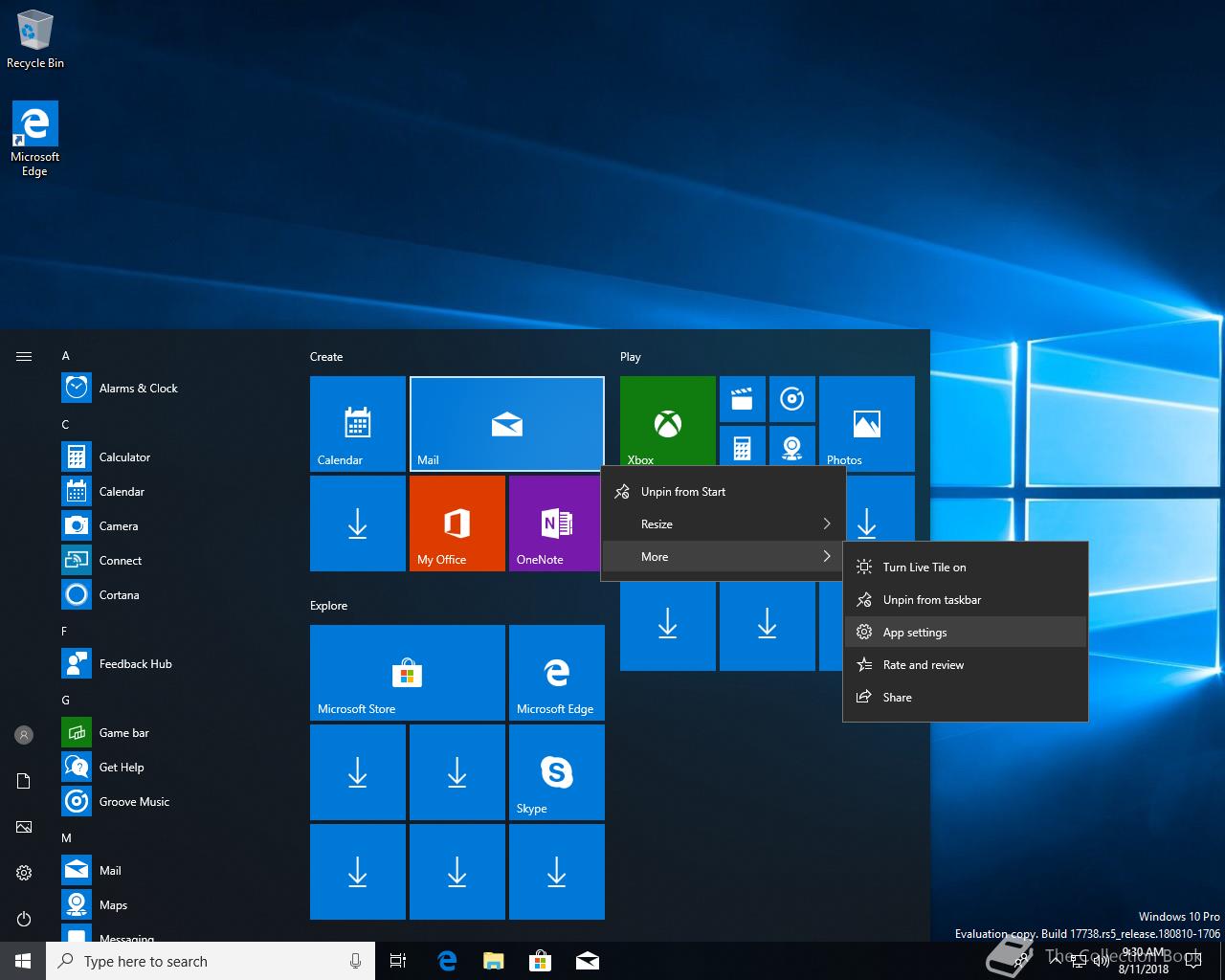Click the letter G header in app list
Image resolution: width=1225 pixels, height=980 pixels.
(66, 700)
